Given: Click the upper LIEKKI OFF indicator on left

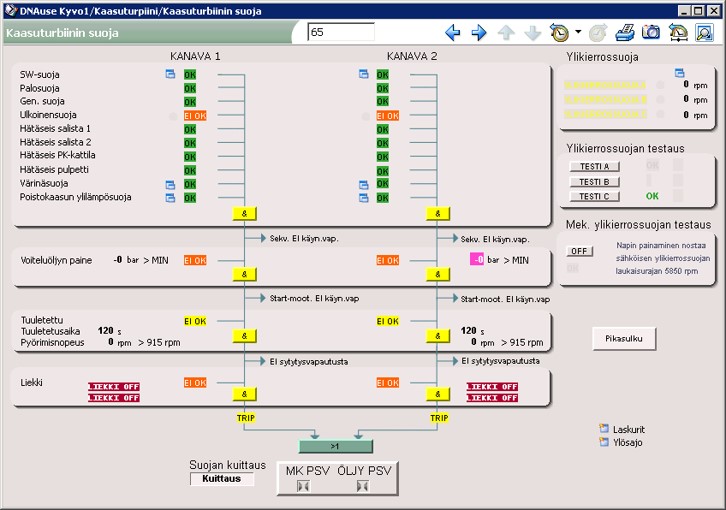Looking at the screenshot, I should pos(114,386).
